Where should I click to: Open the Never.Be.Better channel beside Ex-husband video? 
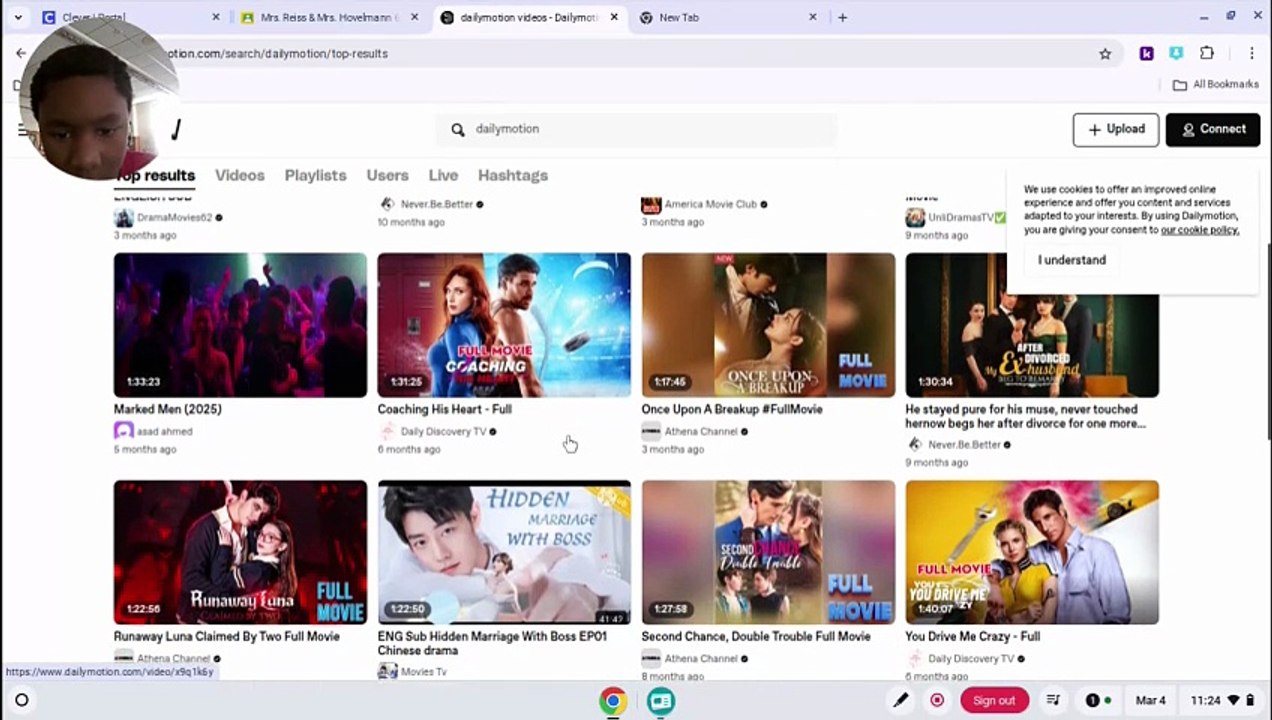(964, 445)
